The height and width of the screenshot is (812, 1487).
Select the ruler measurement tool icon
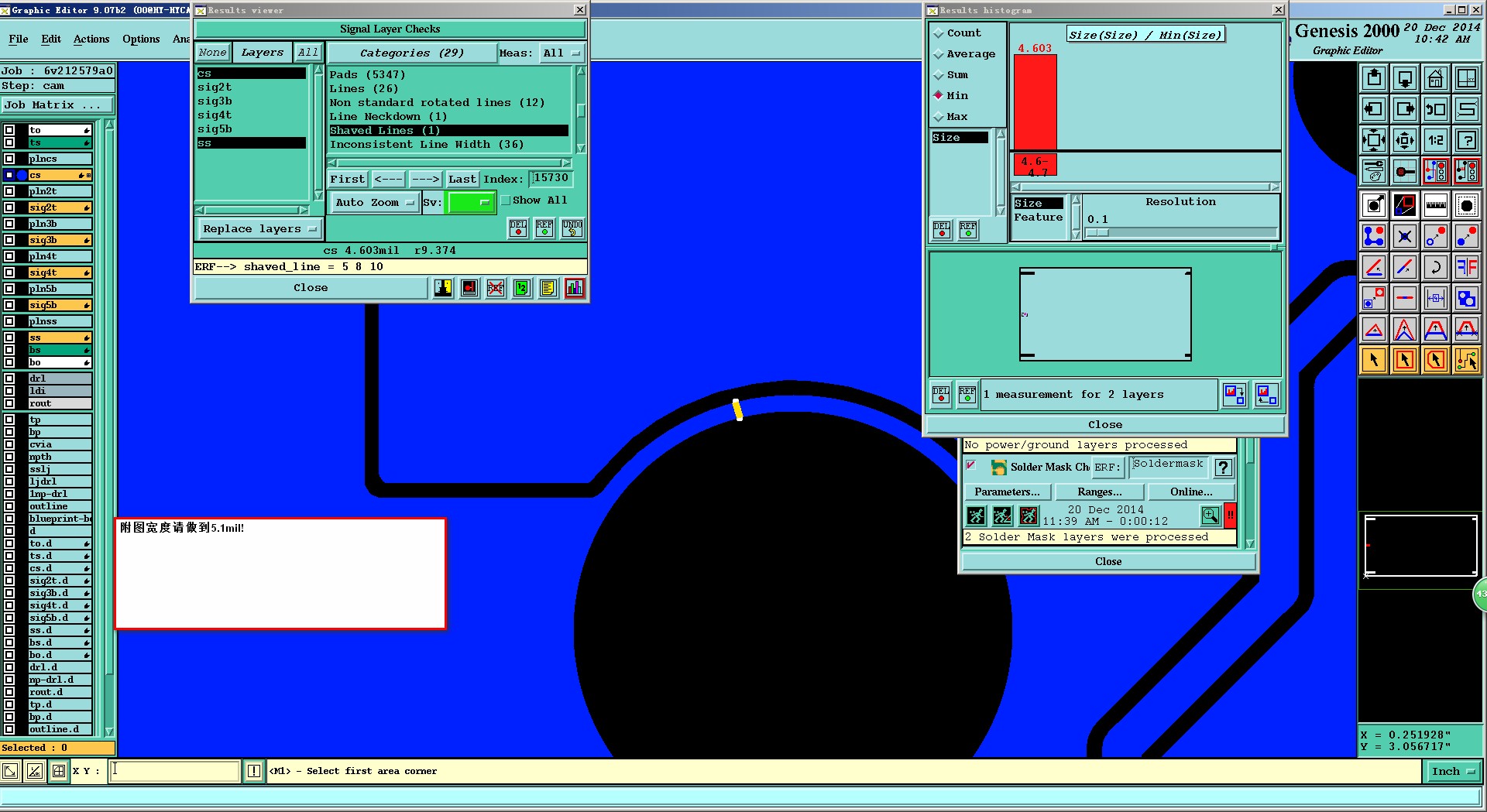(x=1435, y=205)
